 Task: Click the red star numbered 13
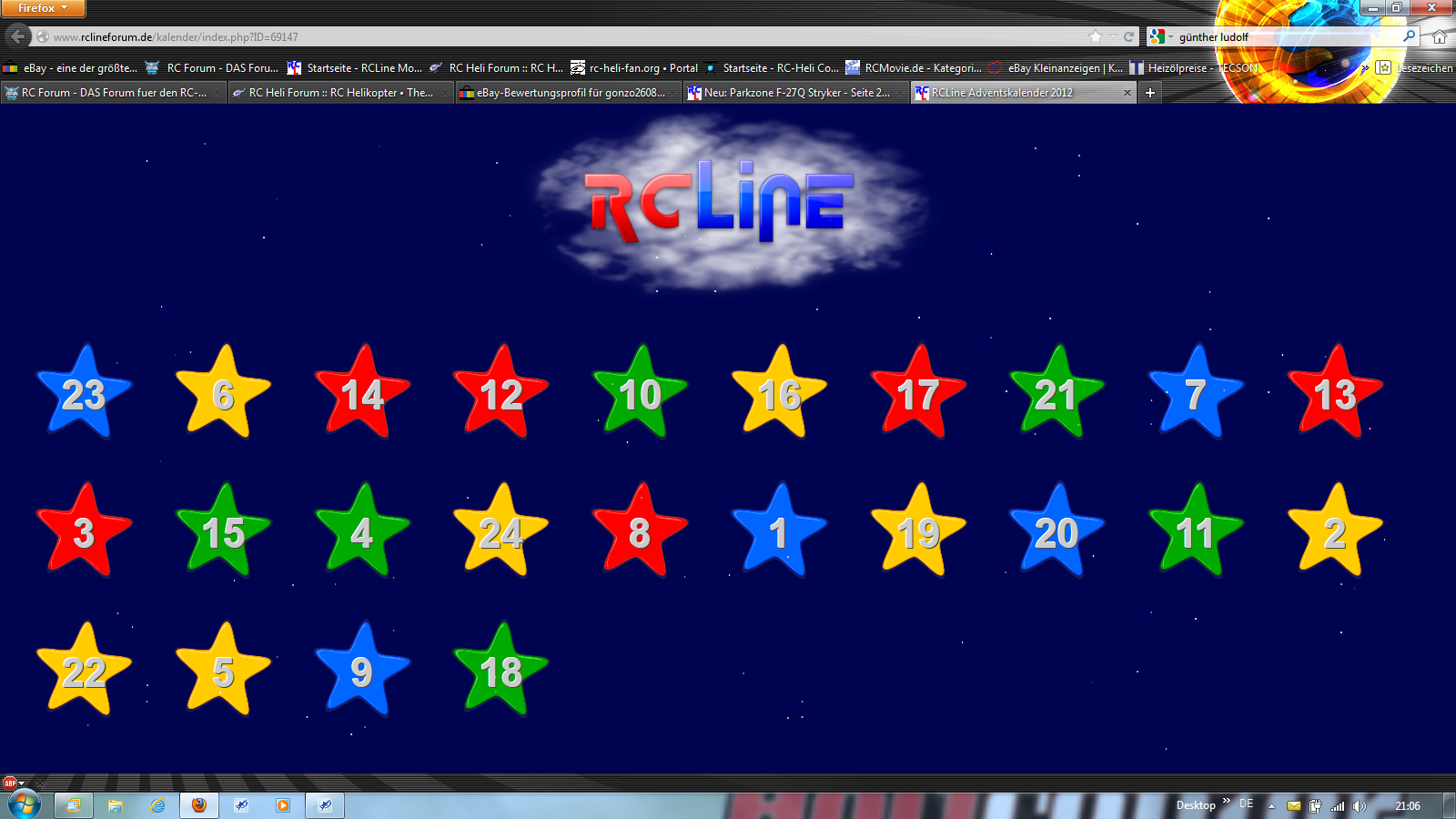click(x=1335, y=394)
